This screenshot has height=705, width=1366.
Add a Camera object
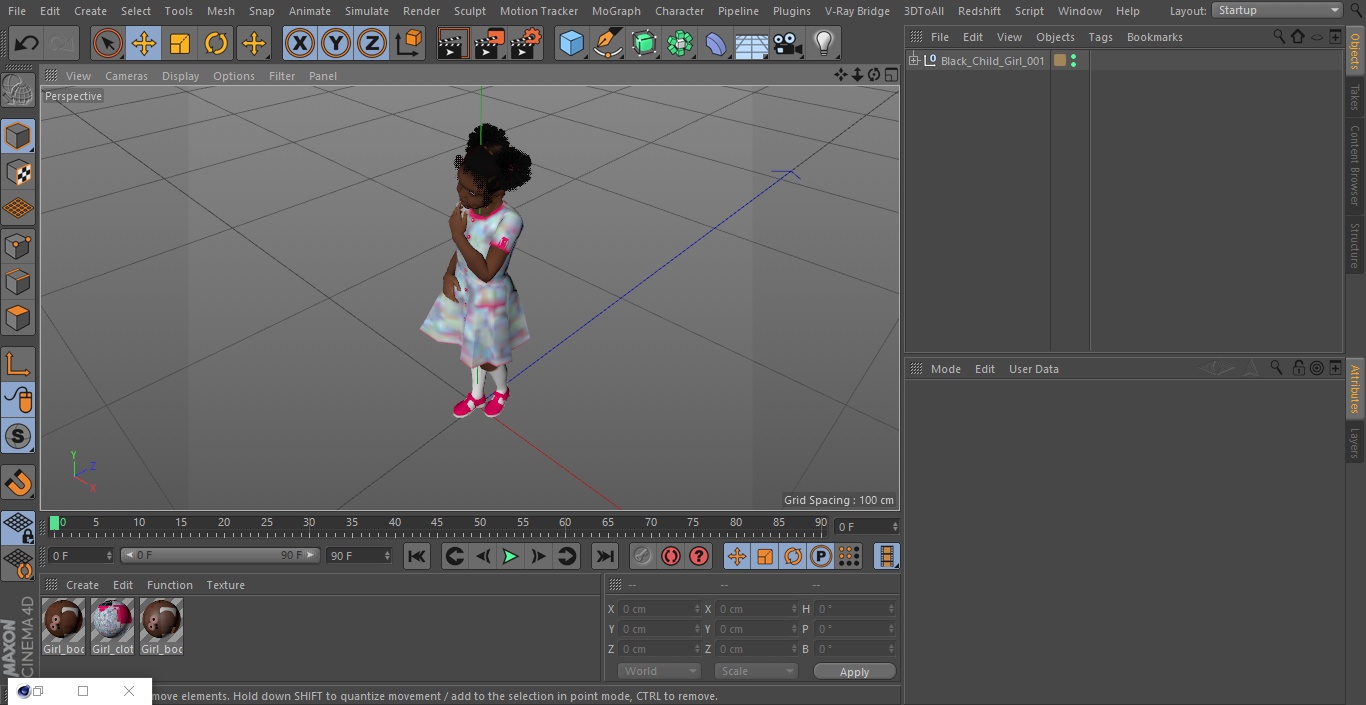tap(788, 43)
